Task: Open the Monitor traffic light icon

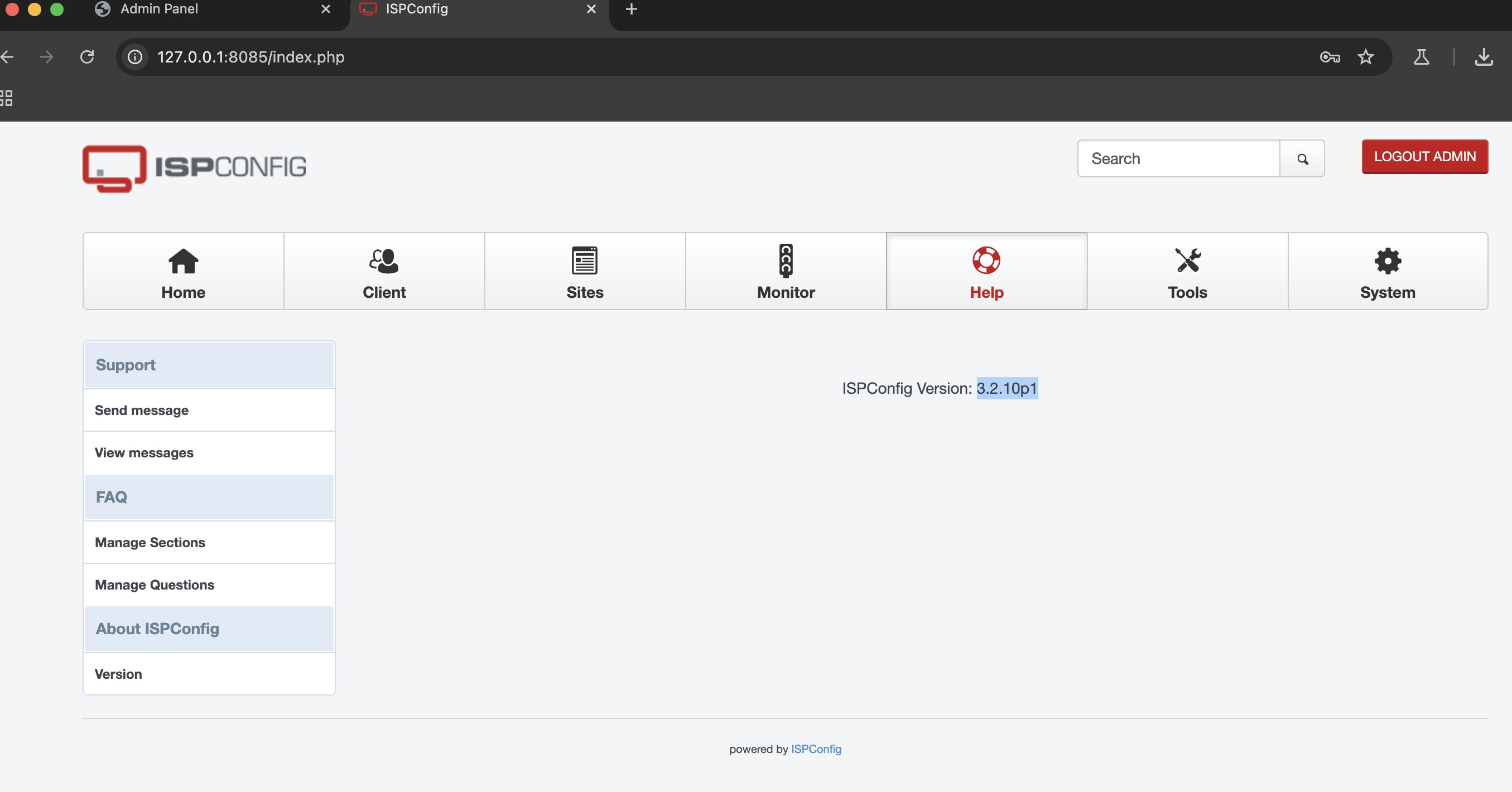Action: (x=786, y=260)
